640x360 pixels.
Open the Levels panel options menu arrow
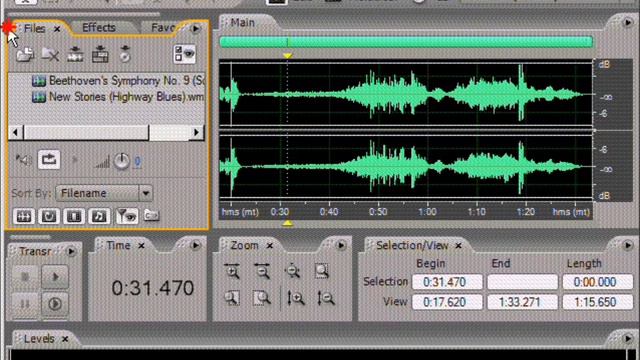tap(628, 338)
